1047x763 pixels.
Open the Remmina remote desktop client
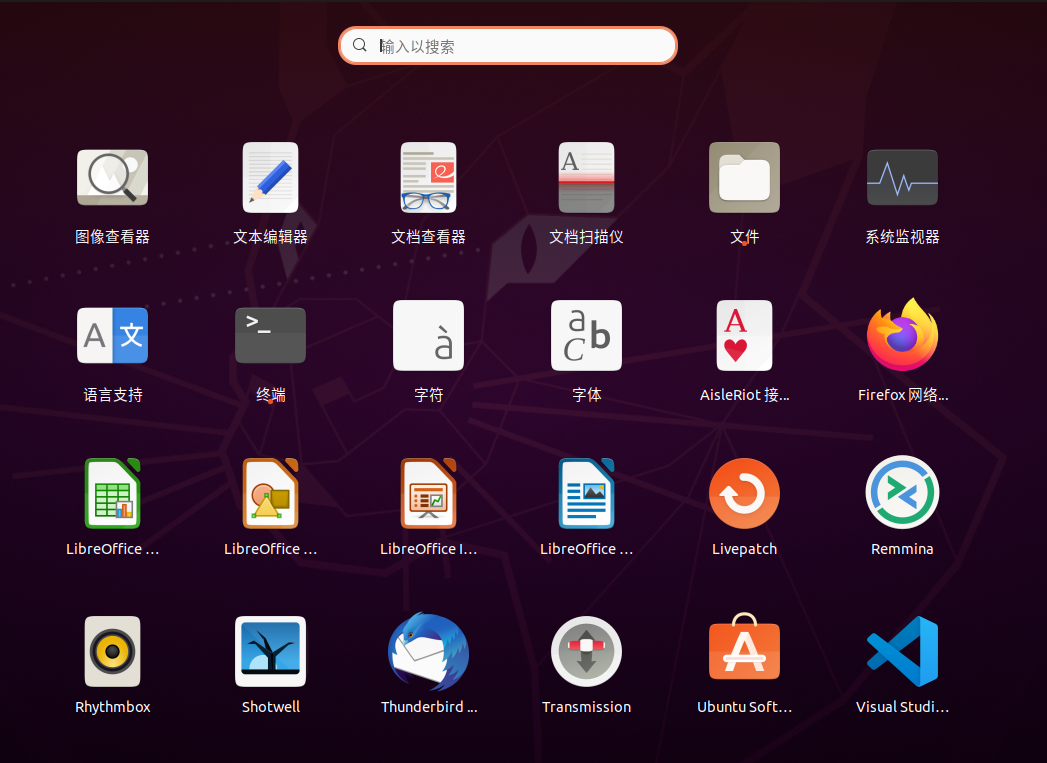[902, 492]
